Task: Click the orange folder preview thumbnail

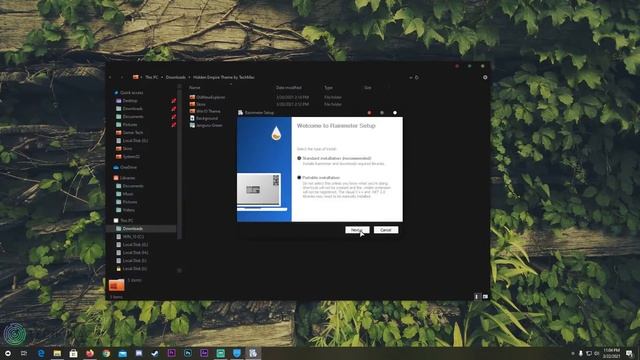Action: coord(116,285)
